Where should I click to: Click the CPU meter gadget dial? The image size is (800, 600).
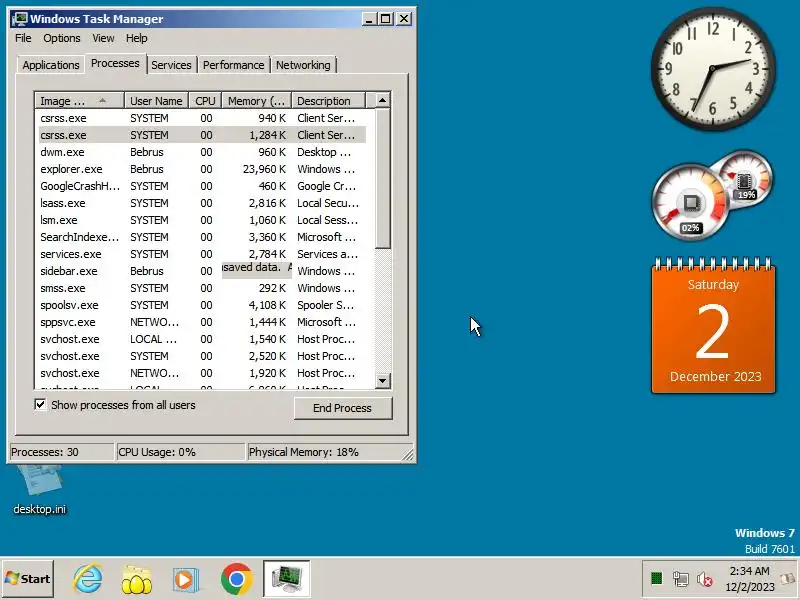click(690, 202)
